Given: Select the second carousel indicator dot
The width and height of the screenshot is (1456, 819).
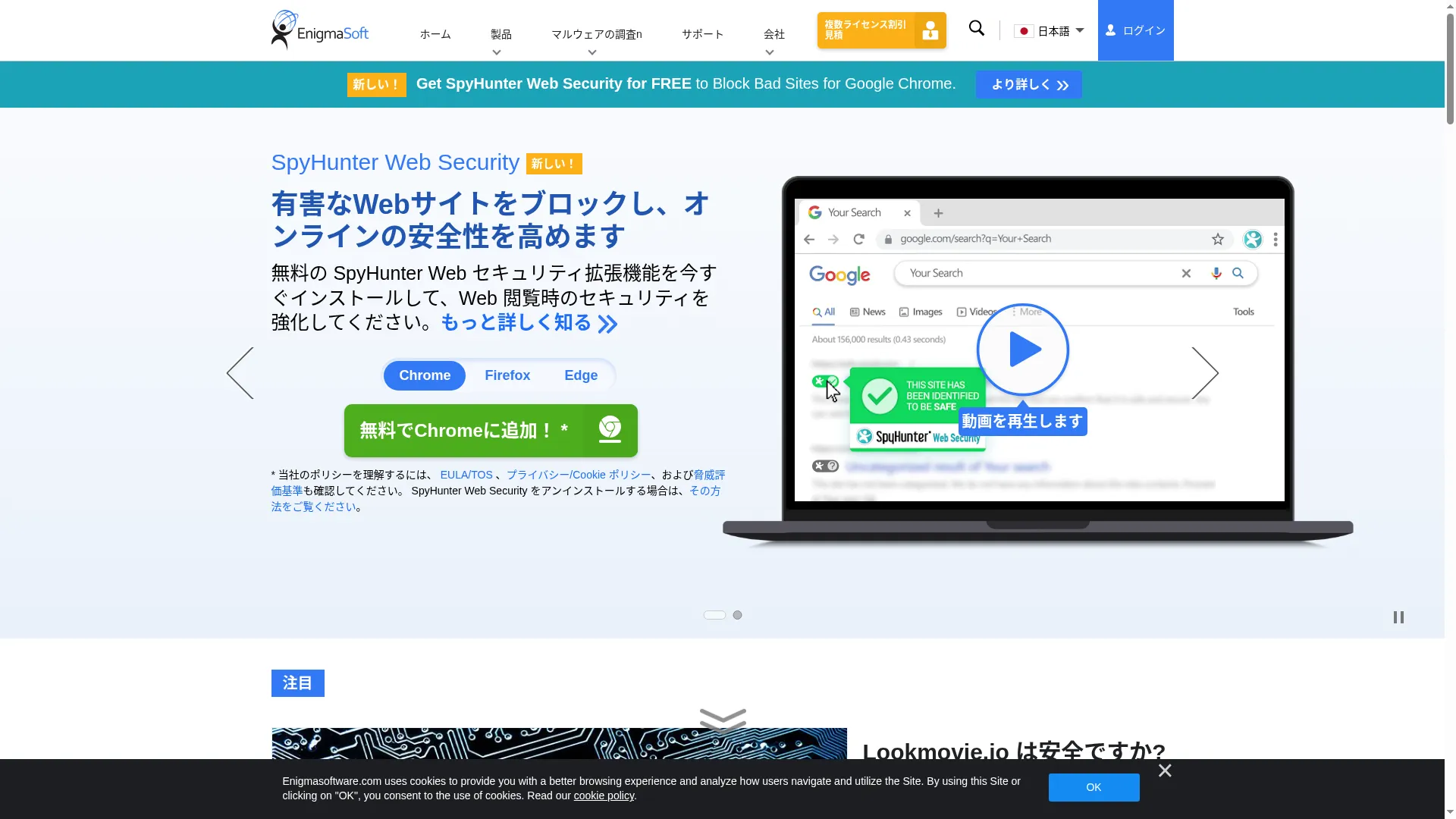Looking at the screenshot, I should (737, 615).
